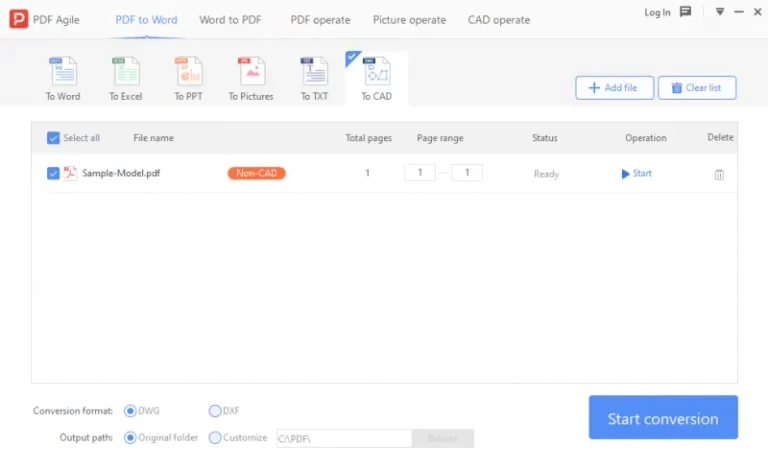Click the Browse button for output path
Screen dimensions: 768x469
click(443, 439)
